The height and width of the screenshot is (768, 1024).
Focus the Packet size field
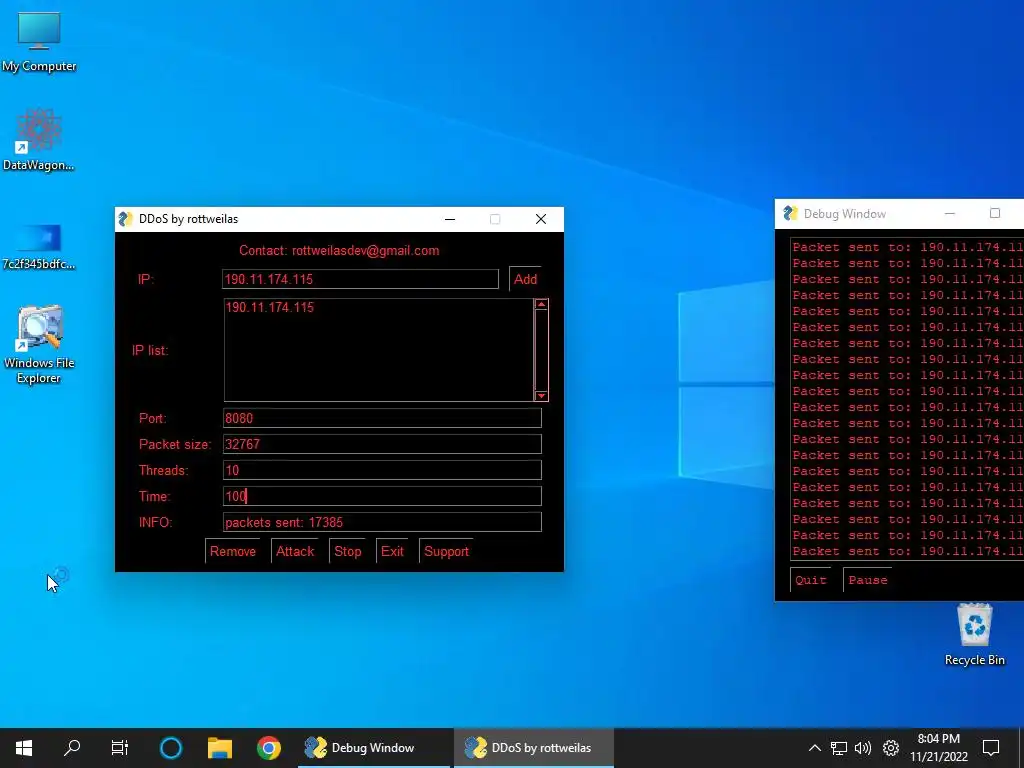pos(382,444)
